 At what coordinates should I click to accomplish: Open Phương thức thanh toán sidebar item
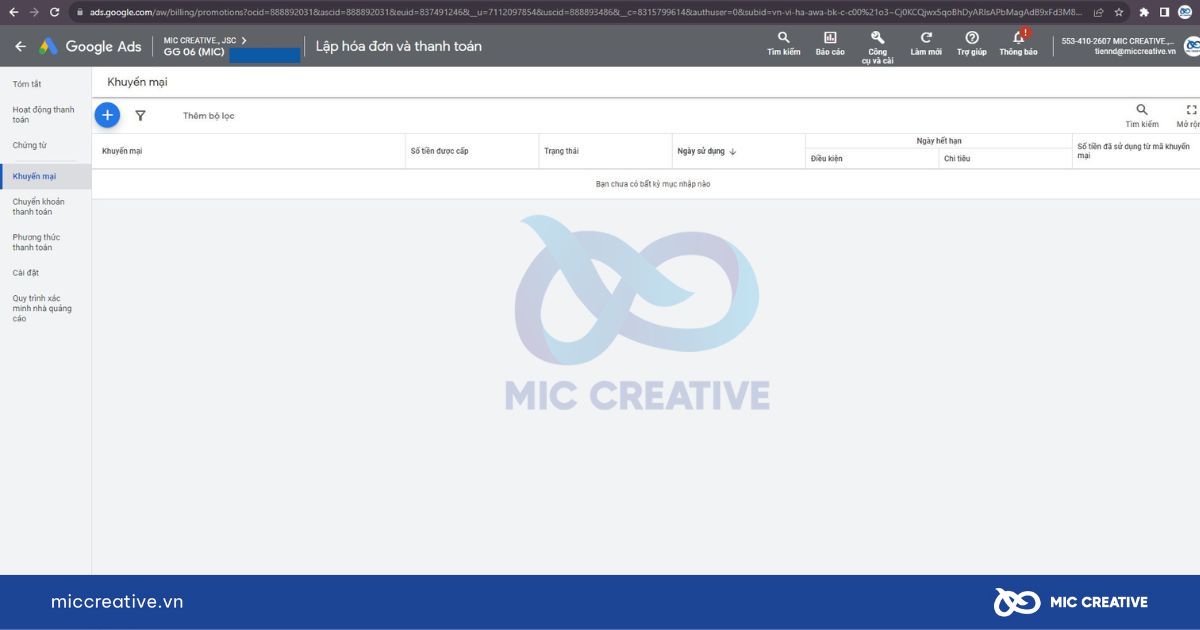pyautogui.click(x=36, y=242)
